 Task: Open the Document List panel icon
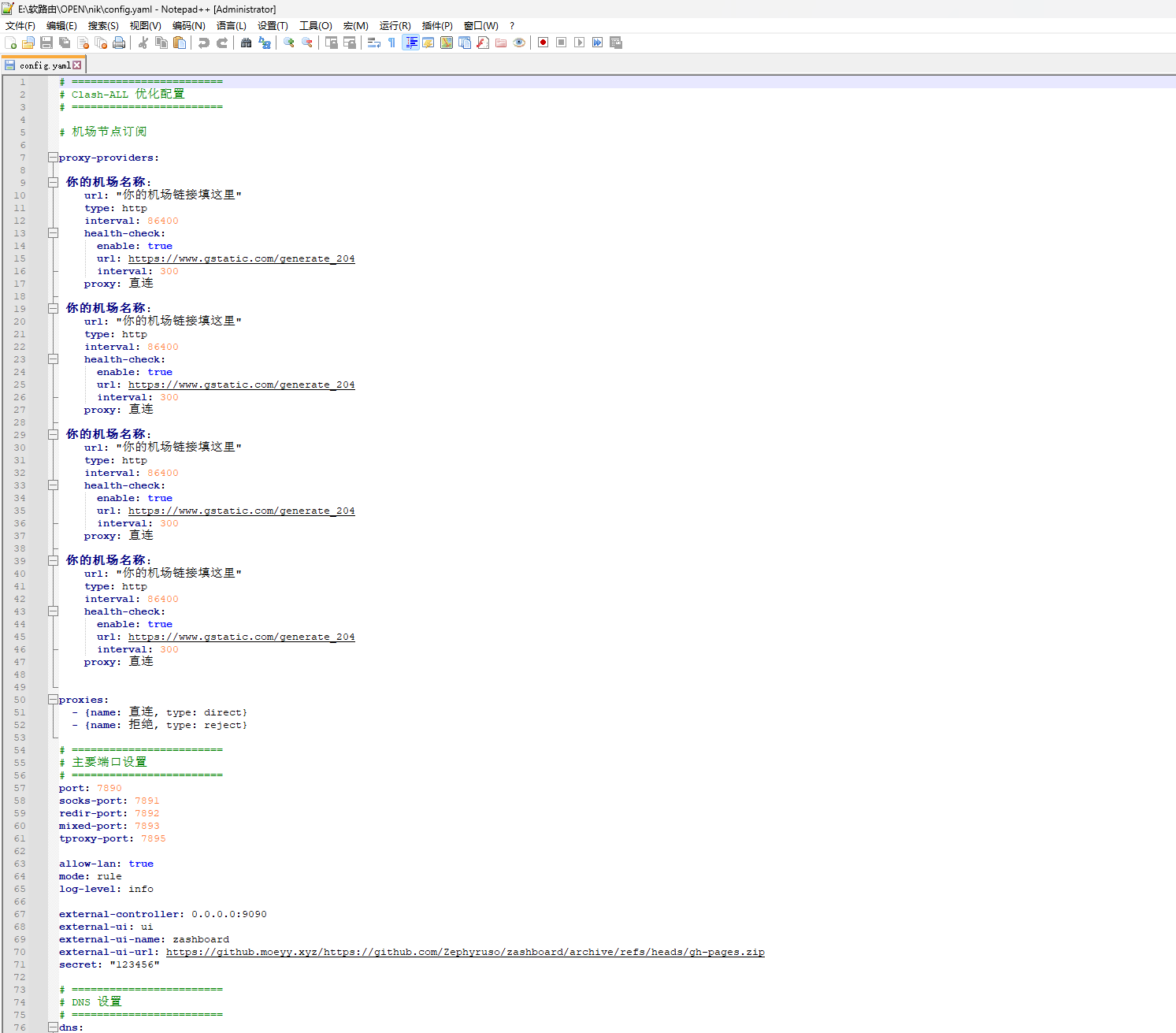click(465, 43)
